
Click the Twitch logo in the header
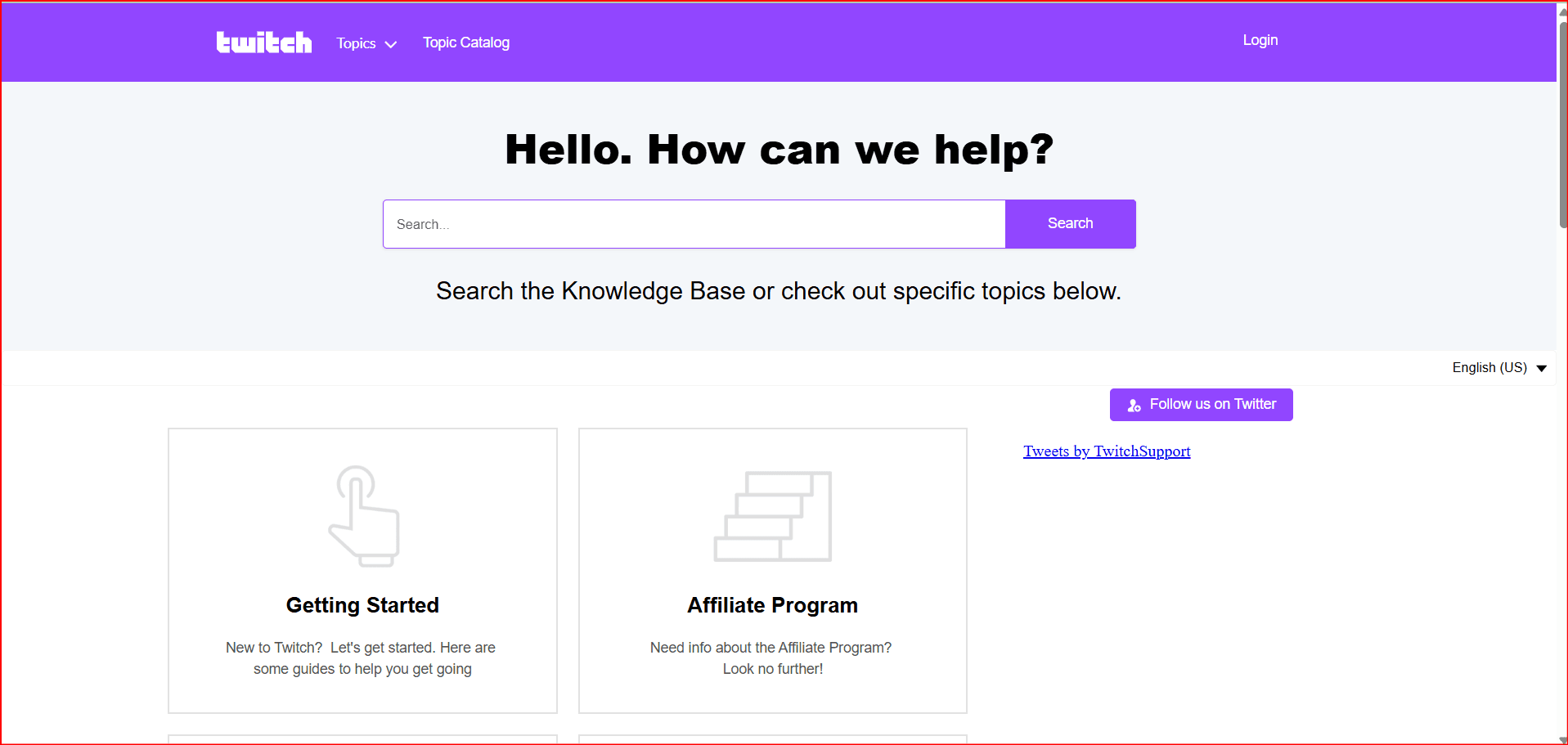point(263,43)
